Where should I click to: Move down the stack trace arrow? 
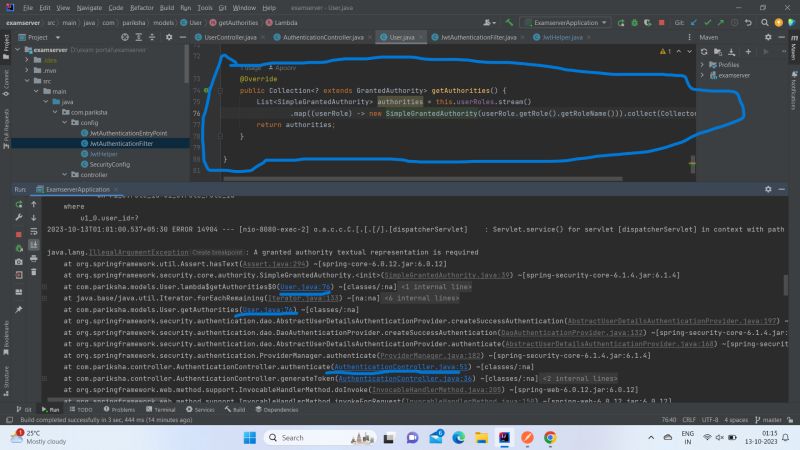pyautogui.click(x=34, y=217)
